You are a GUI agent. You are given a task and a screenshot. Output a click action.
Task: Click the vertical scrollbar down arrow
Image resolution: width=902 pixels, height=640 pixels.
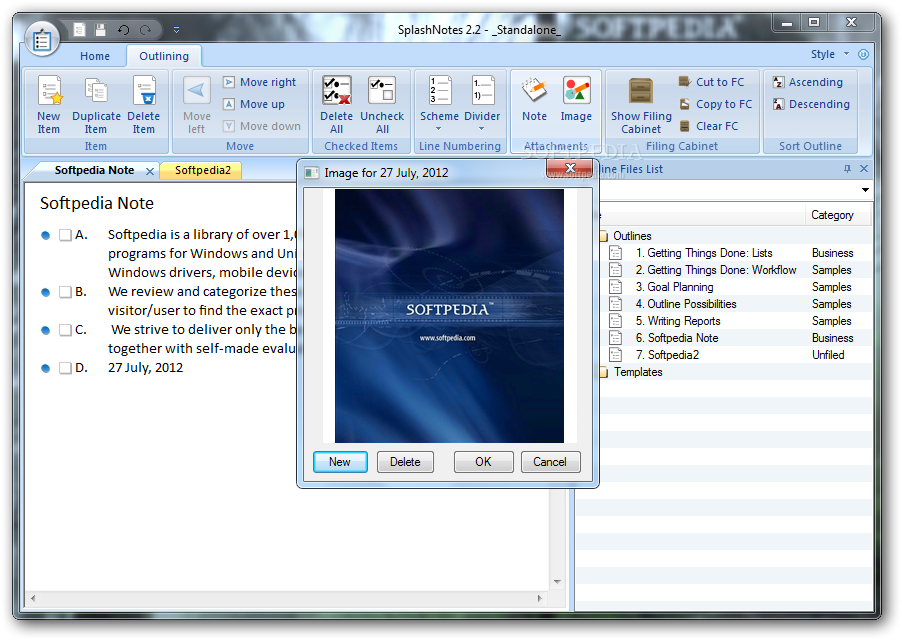557,582
